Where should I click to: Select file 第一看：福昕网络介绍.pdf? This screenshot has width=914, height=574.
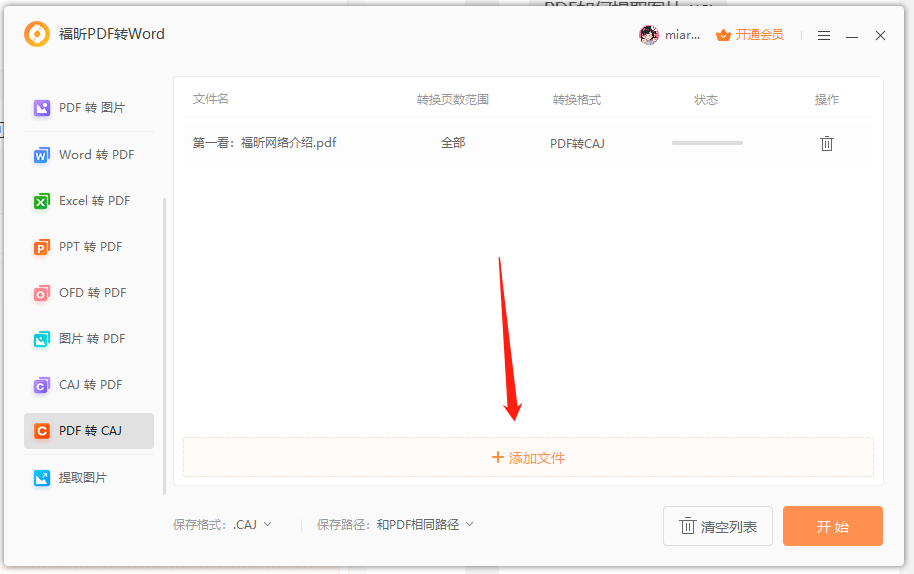(265, 143)
